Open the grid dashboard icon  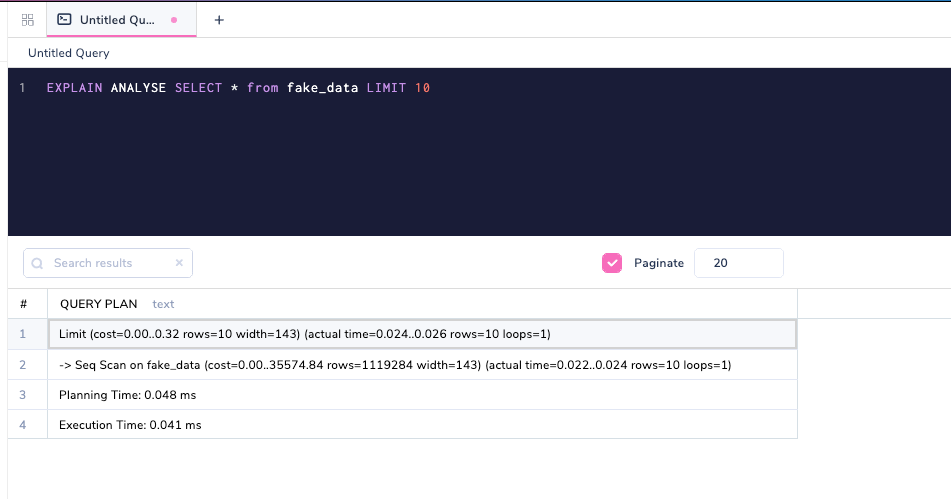coord(28,19)
